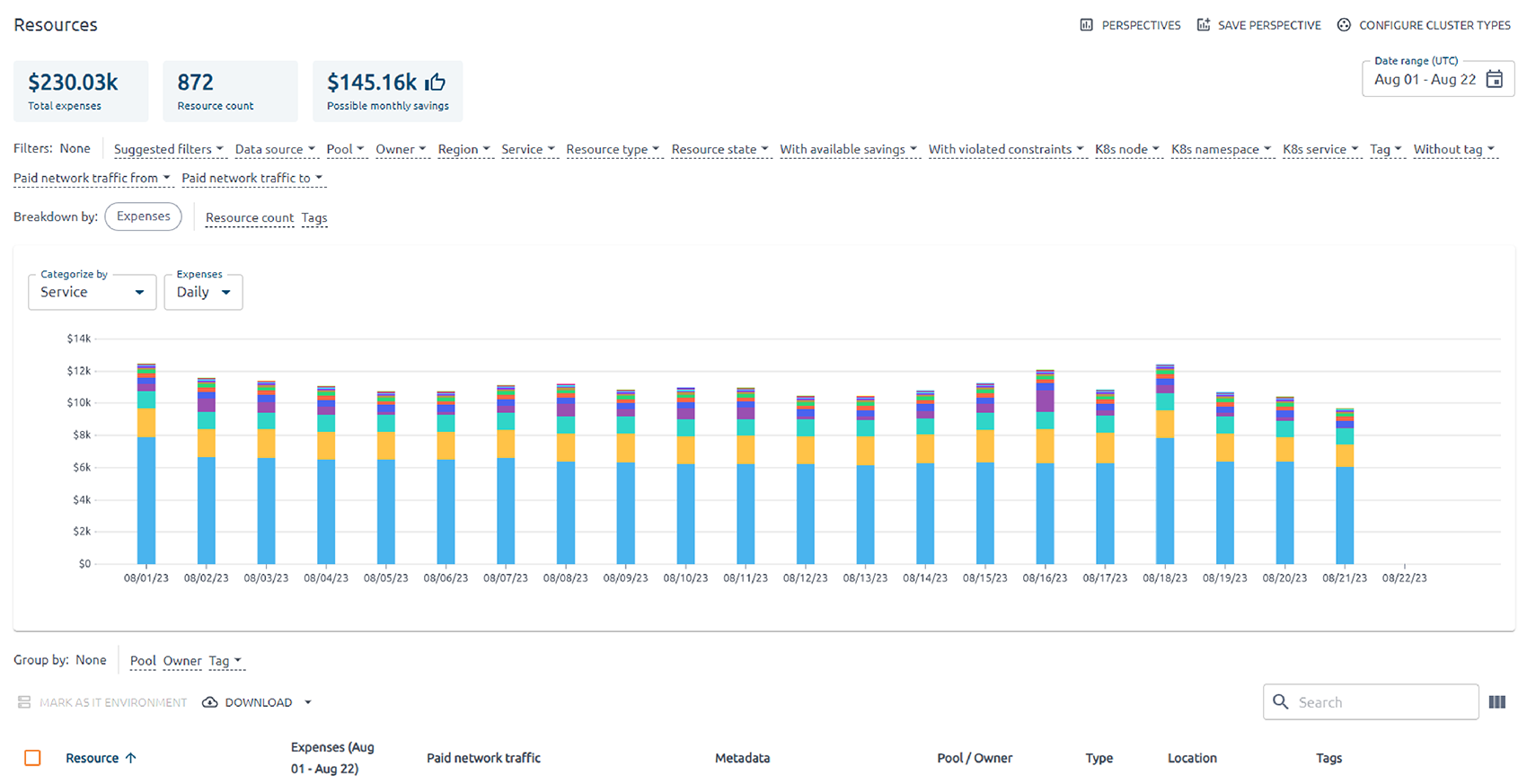The width and height of the screenshot is (1527, 784).
Task: Open Paid network traffic to filter
Action: point(252,178)
